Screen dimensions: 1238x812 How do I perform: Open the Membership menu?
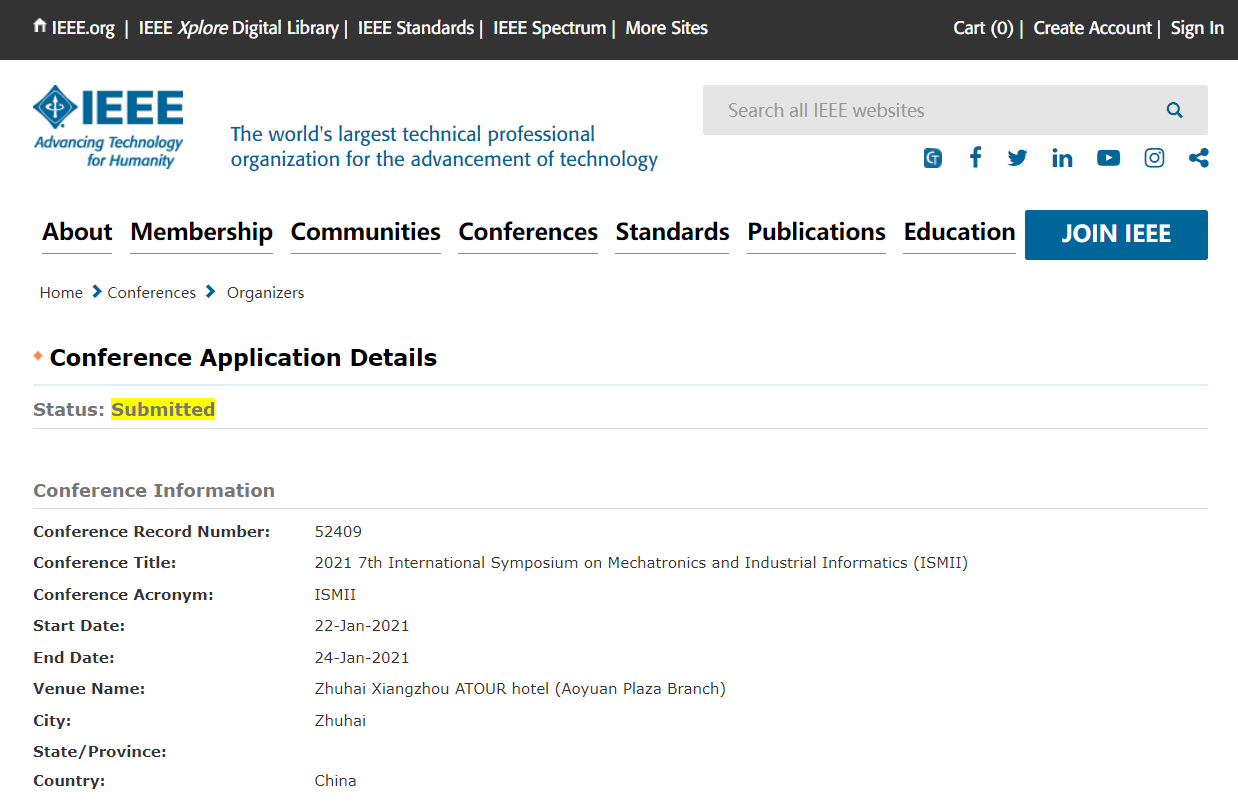point(201,232)
